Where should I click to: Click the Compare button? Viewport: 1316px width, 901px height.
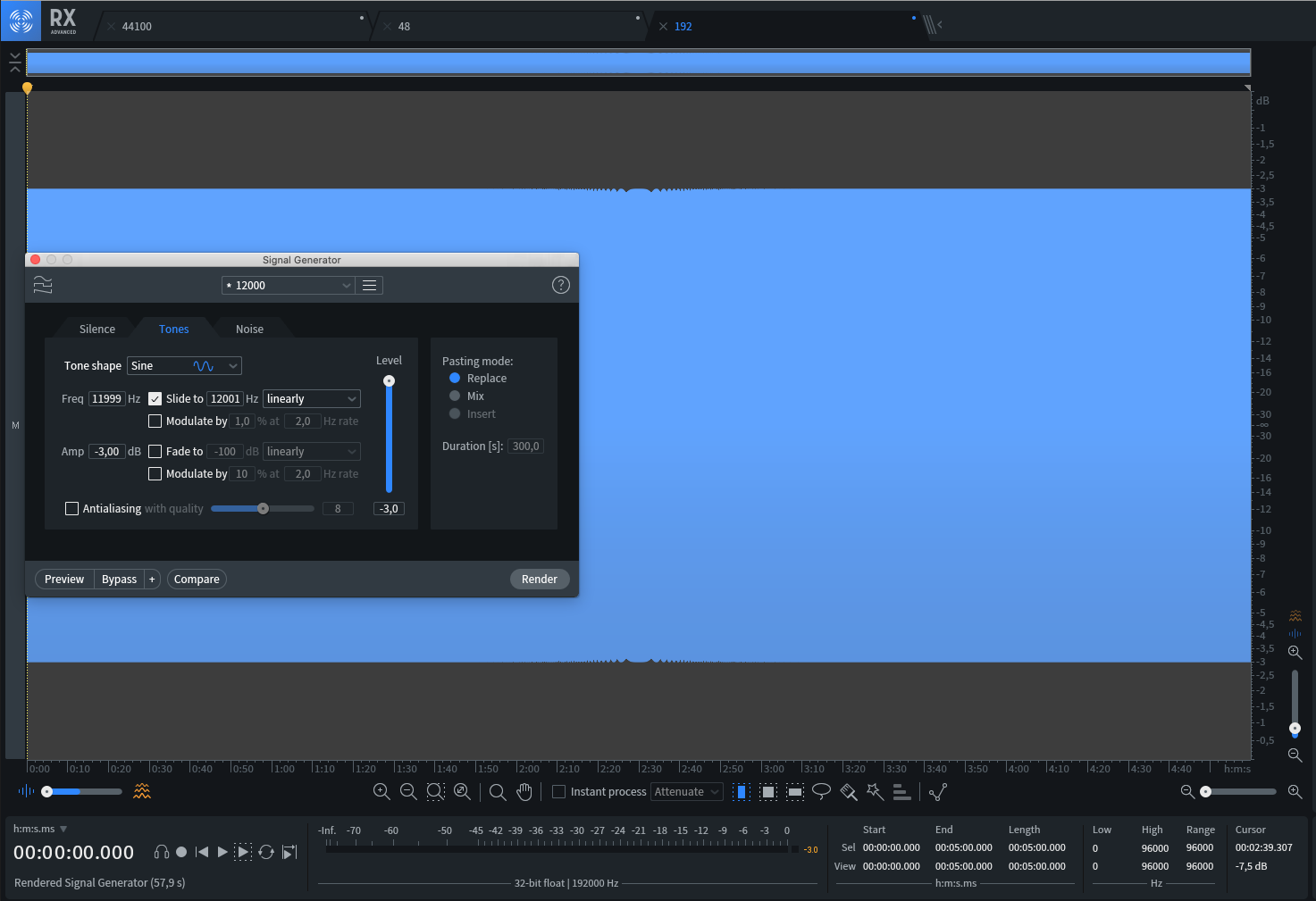[197, 580]
